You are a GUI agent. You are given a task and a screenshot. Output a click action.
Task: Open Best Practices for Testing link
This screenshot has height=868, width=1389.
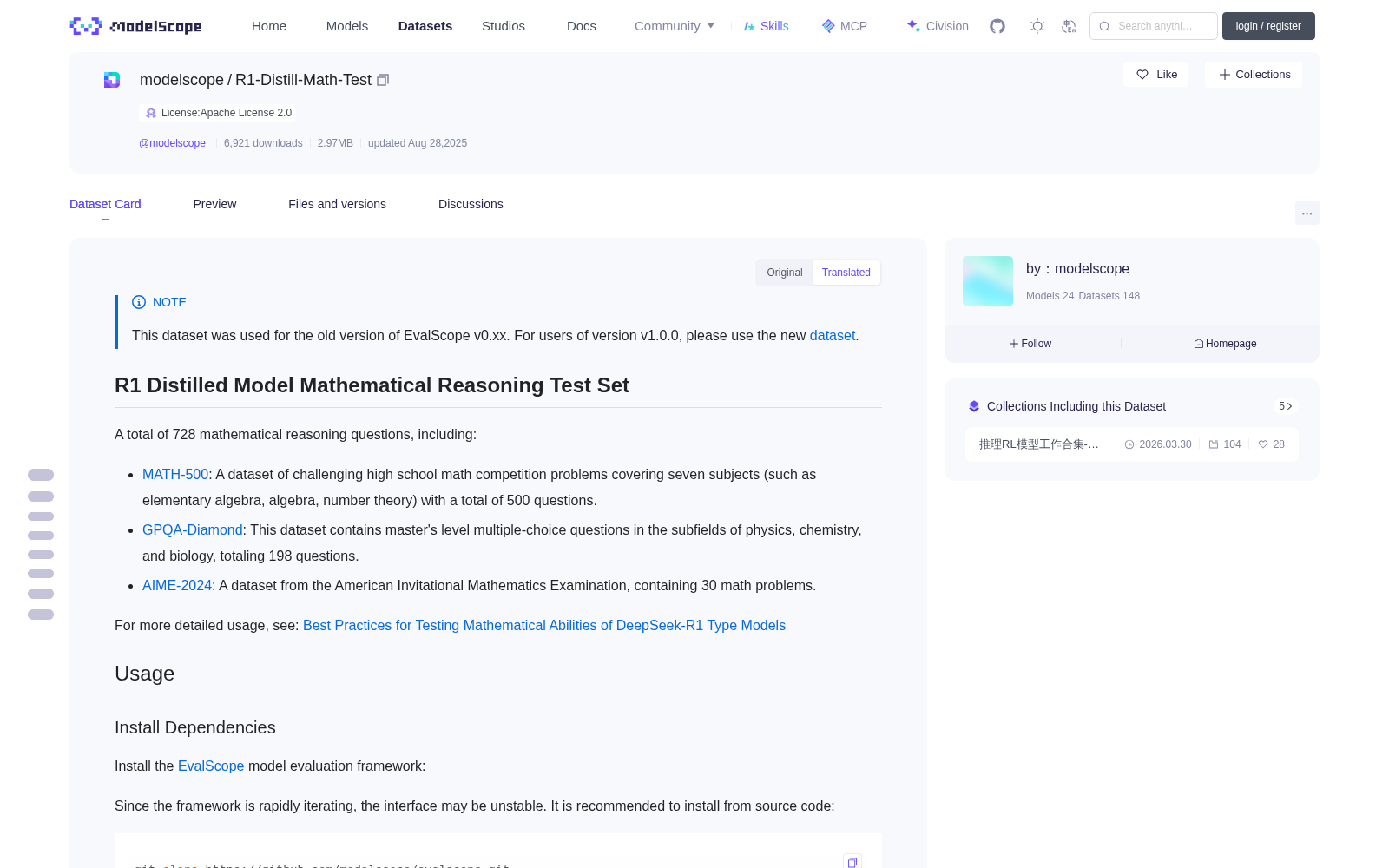click(544, 625)
